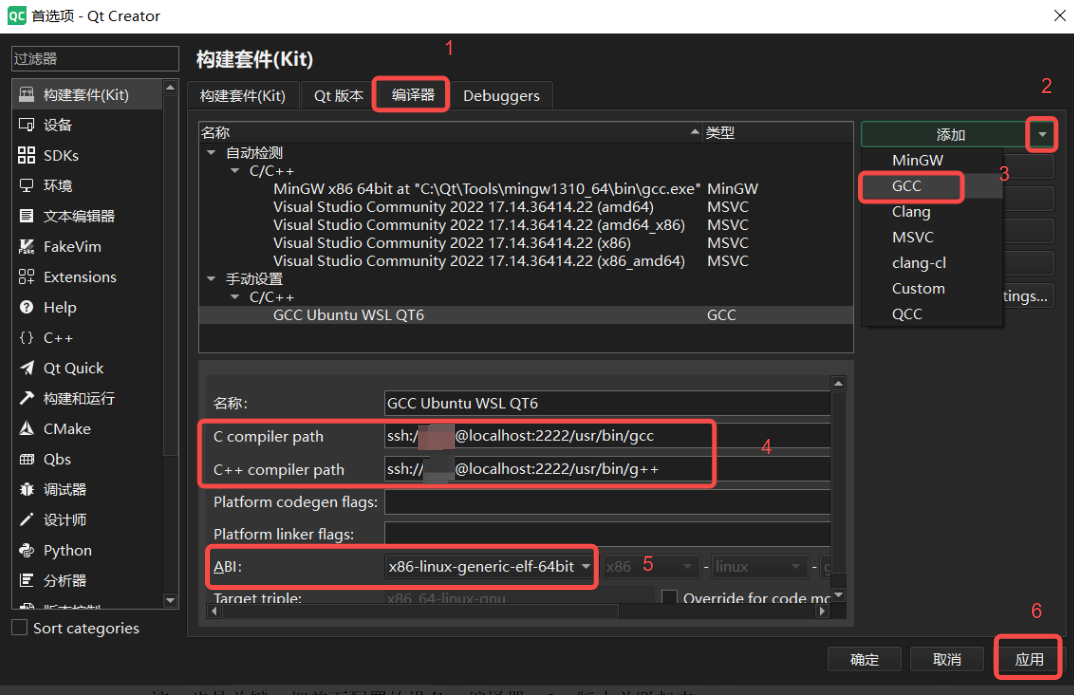The height and width of the screenshot is (695, 1074).
Task: Click the SDKs grid icon
Action: 26,155
